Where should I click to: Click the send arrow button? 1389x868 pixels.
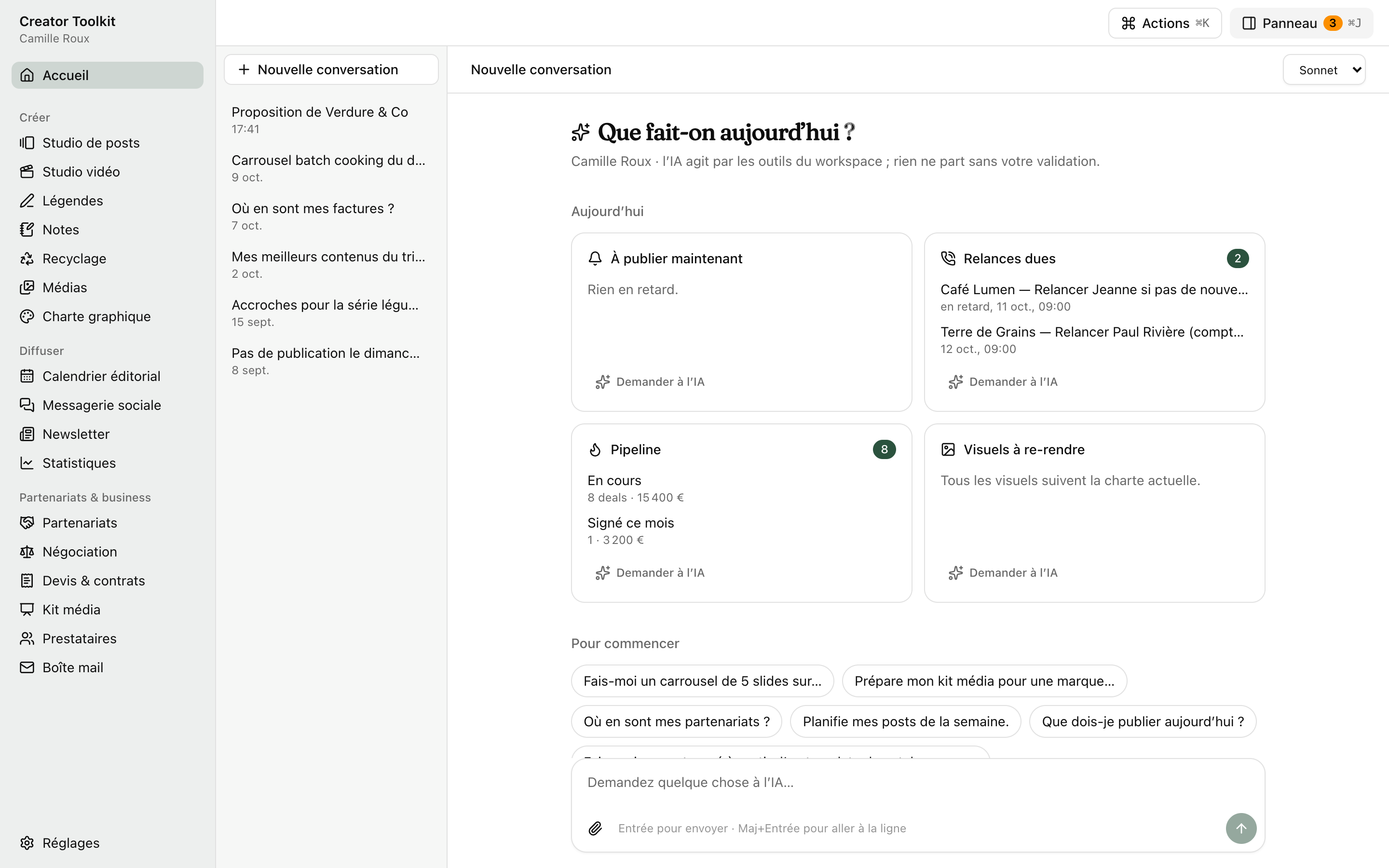pos(1241,828)
